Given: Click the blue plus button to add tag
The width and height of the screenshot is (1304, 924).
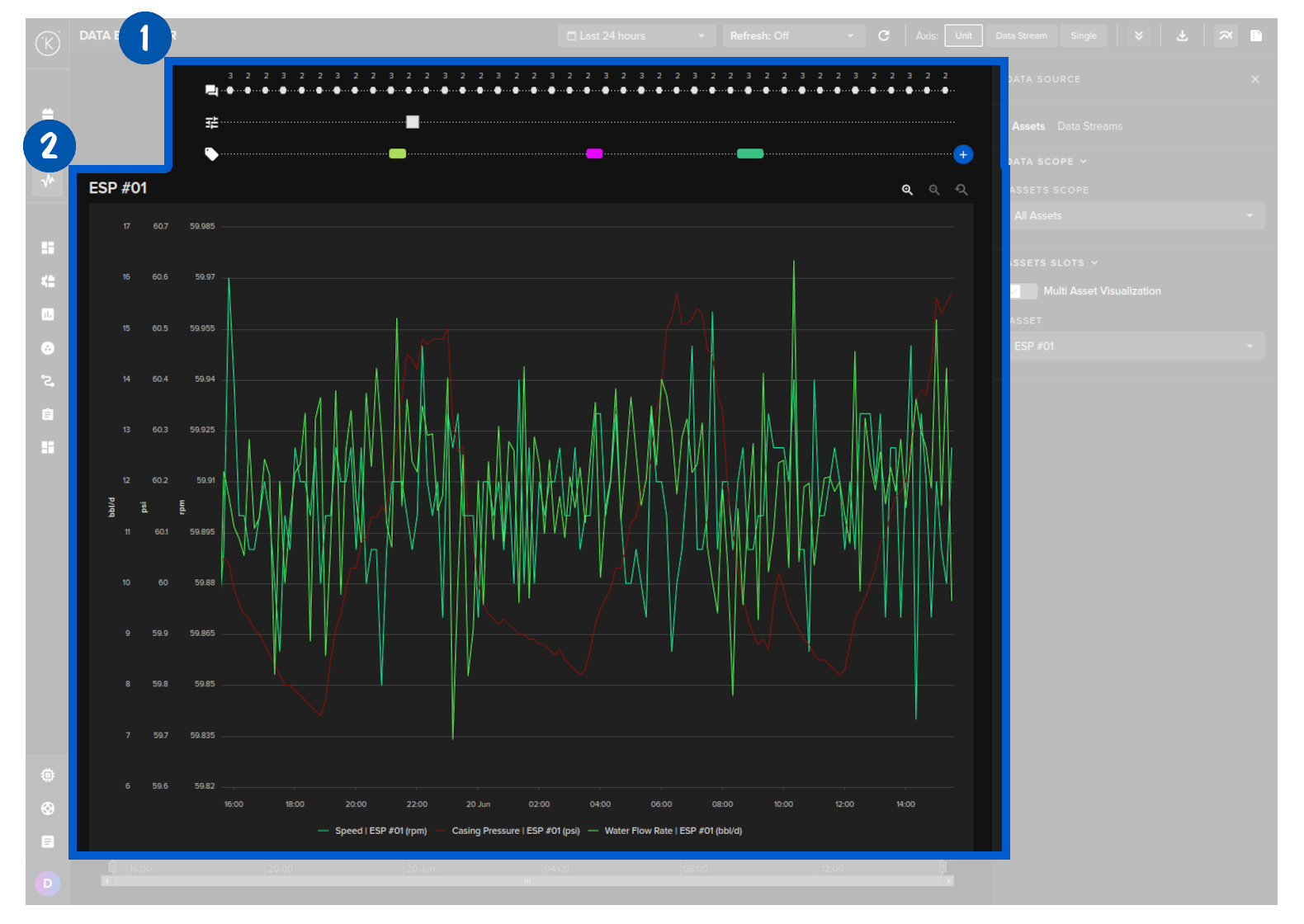Looking at the screenshot, I should click(962, 154).
